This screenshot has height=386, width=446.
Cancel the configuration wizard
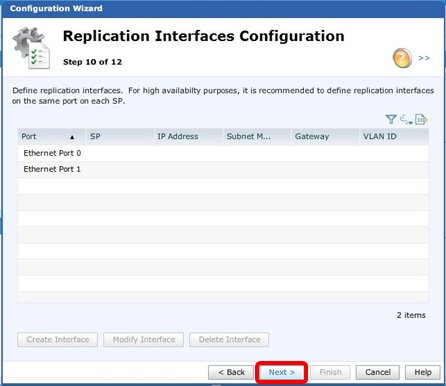[378, 372]
